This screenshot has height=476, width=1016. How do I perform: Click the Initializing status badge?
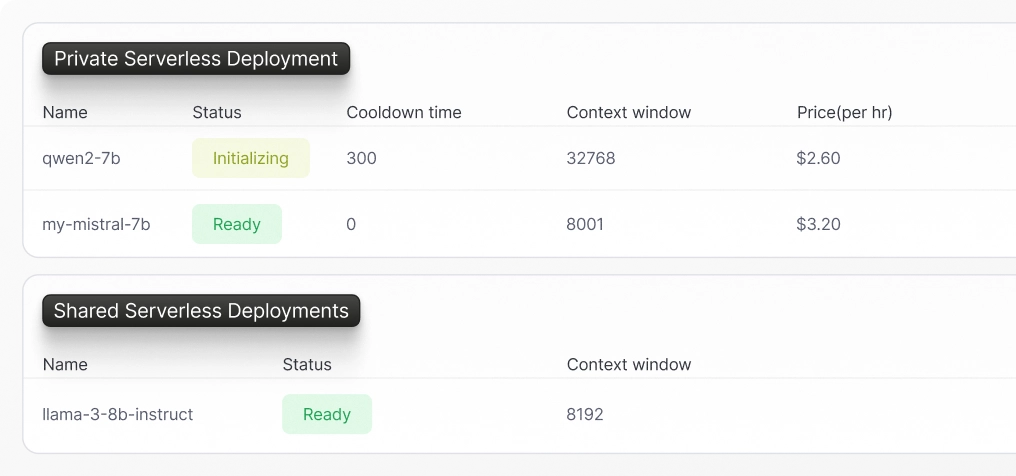click(251, 158)
